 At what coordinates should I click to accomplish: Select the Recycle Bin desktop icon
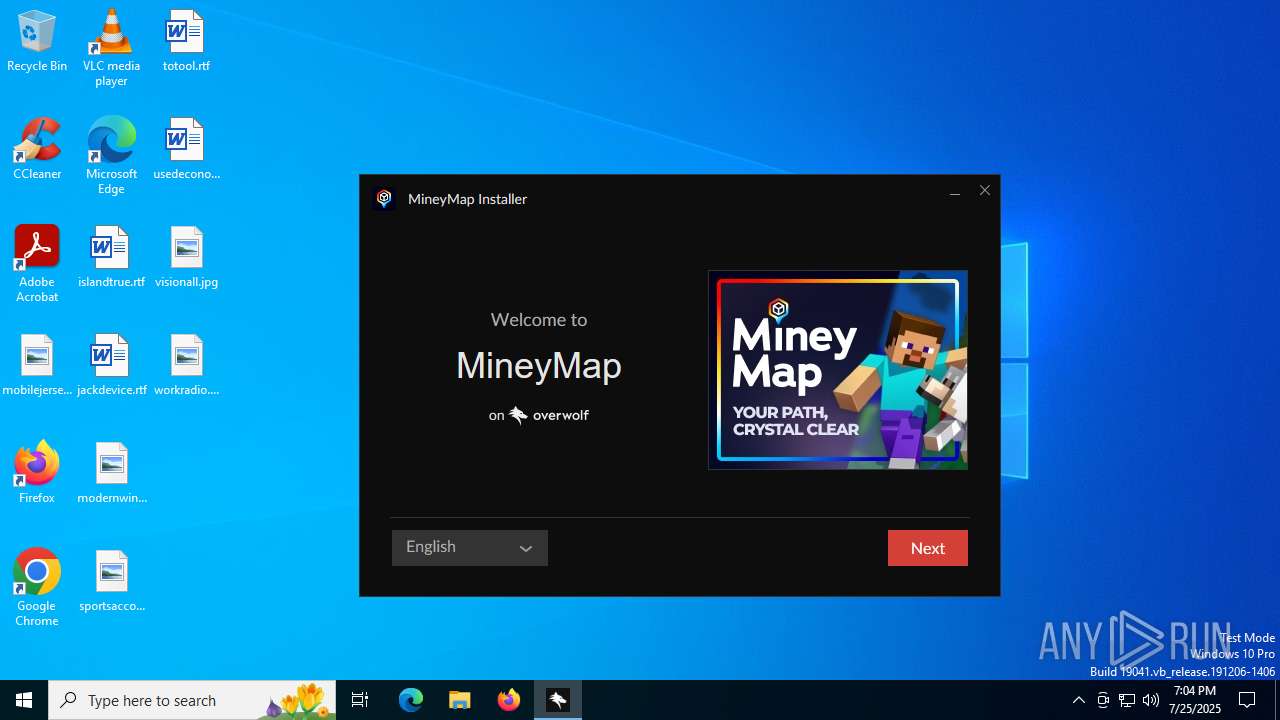coord(37,42)
